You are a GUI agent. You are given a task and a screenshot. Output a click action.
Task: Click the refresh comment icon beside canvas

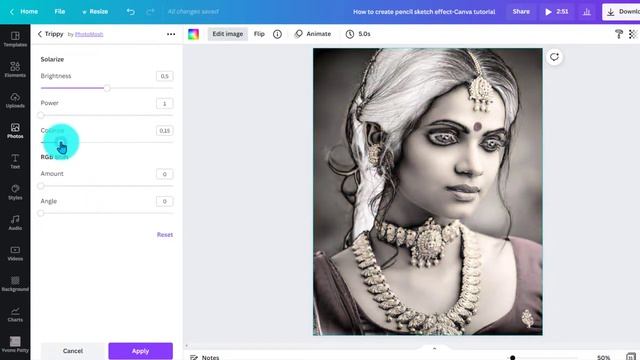coord(554,57)
